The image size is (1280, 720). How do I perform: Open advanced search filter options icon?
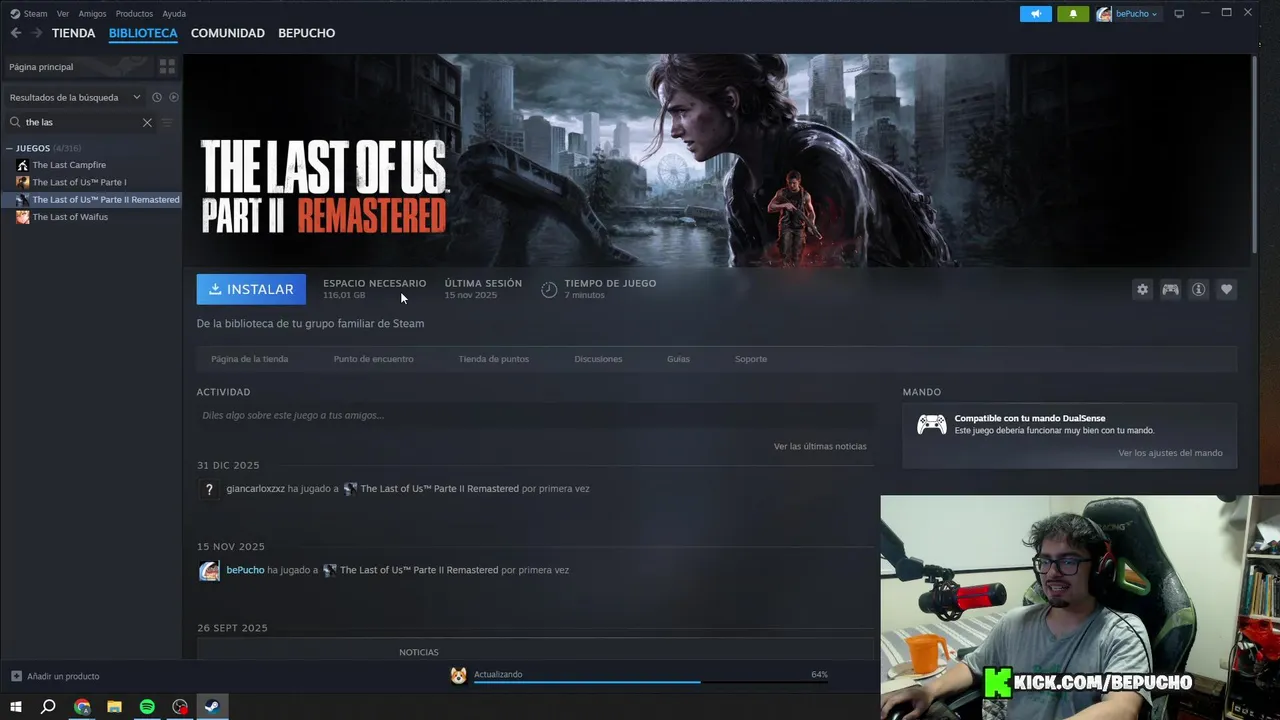pos(167,122)
